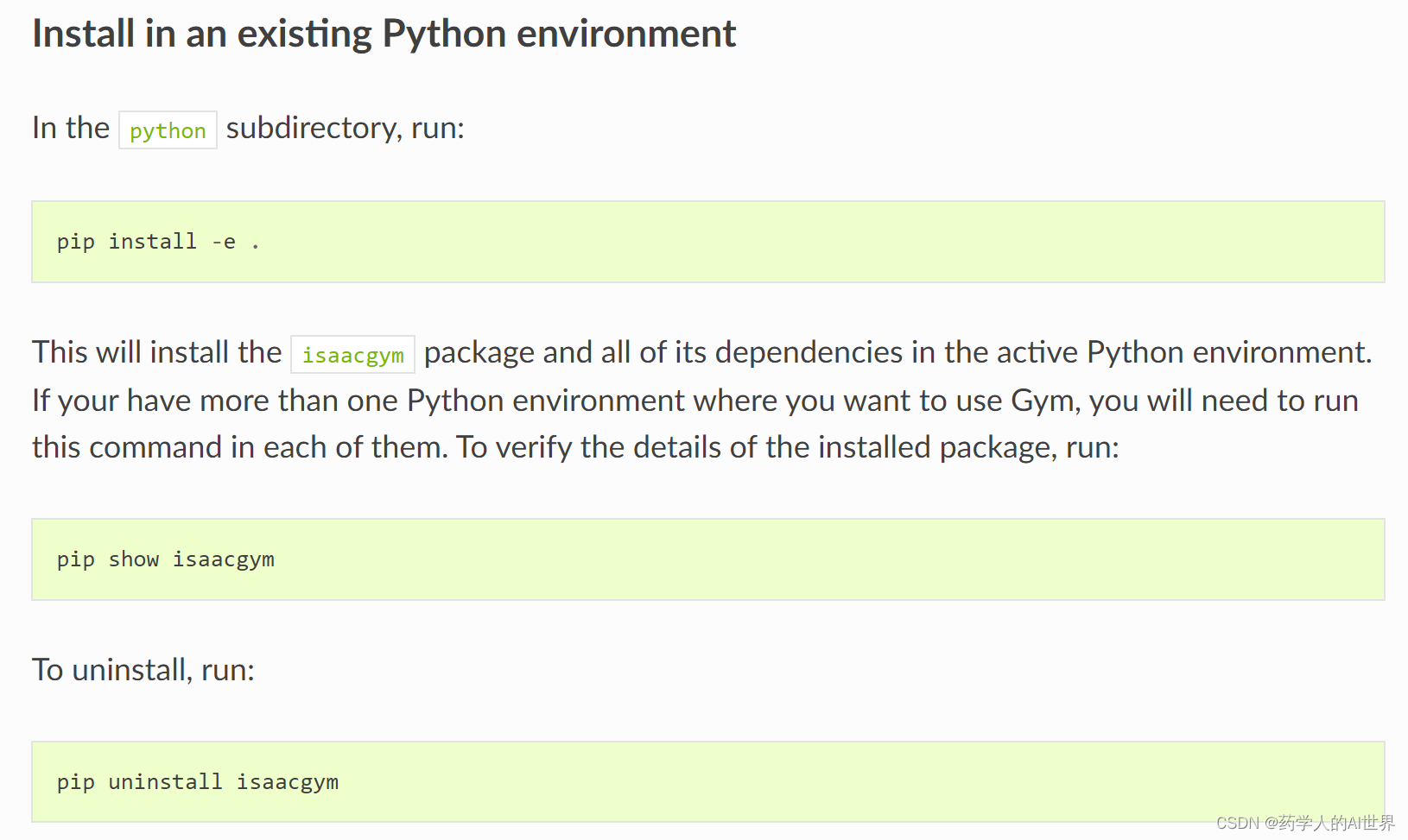Click the phrase 'This will install the'
The image size is (1408, 840).
click(x=156, y=352)
